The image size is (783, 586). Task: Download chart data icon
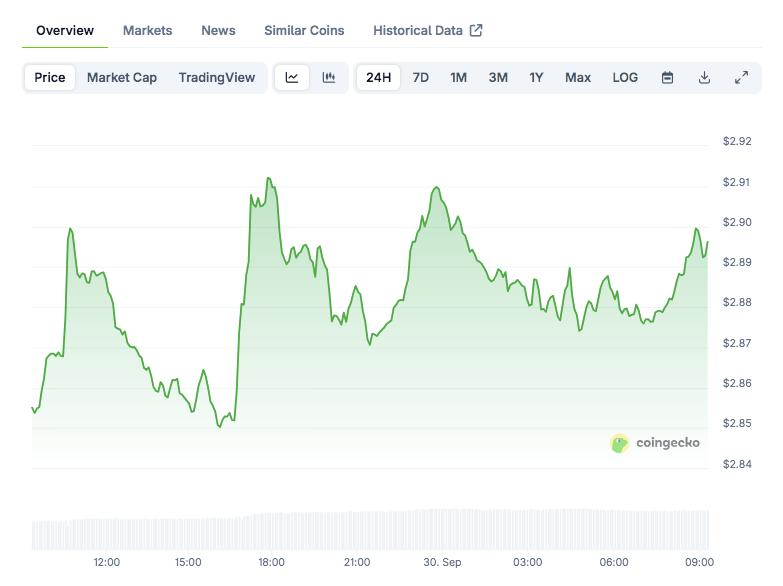pos(704,78)
